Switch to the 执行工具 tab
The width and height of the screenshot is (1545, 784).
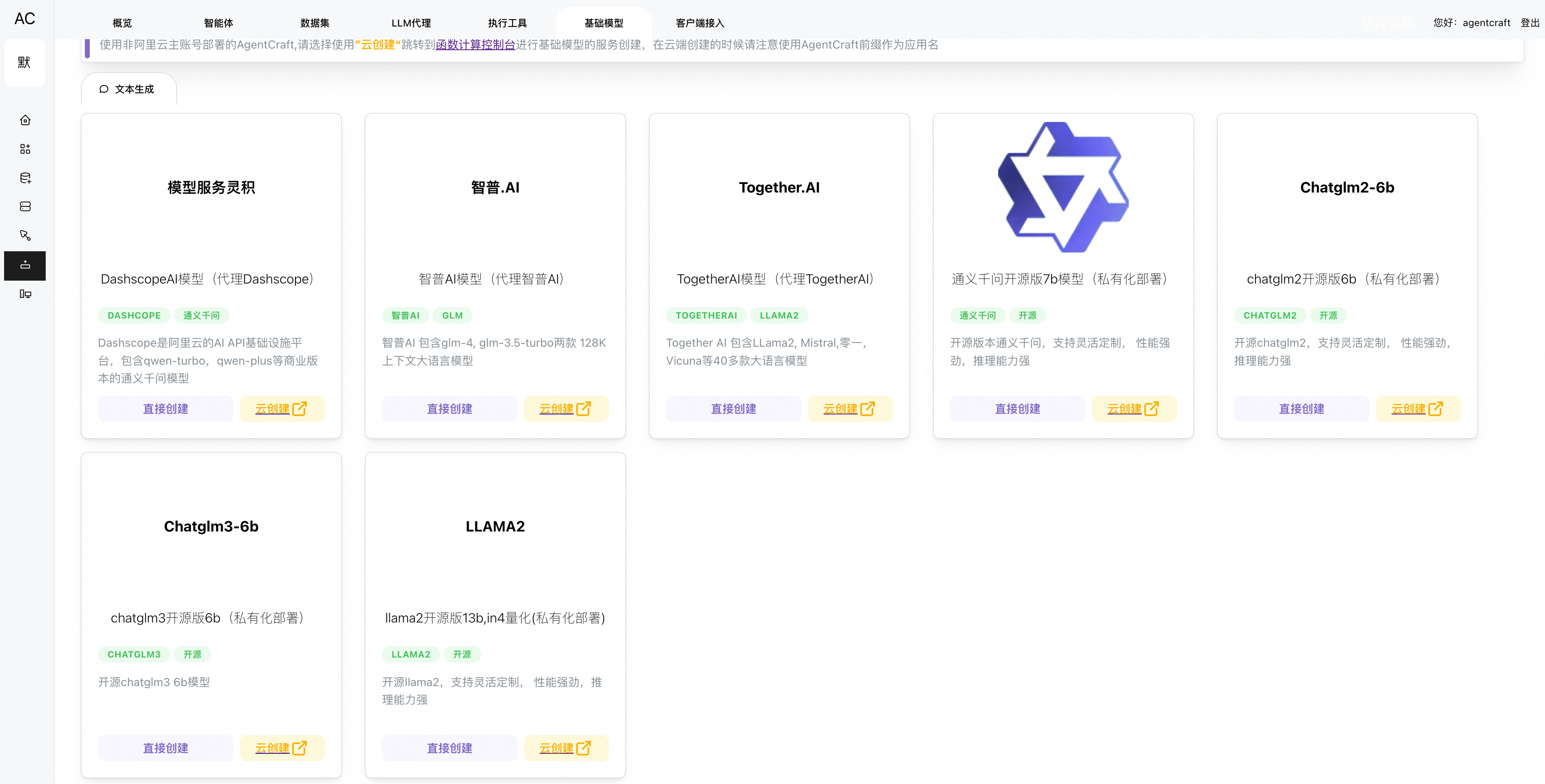(x=507, y=23)
